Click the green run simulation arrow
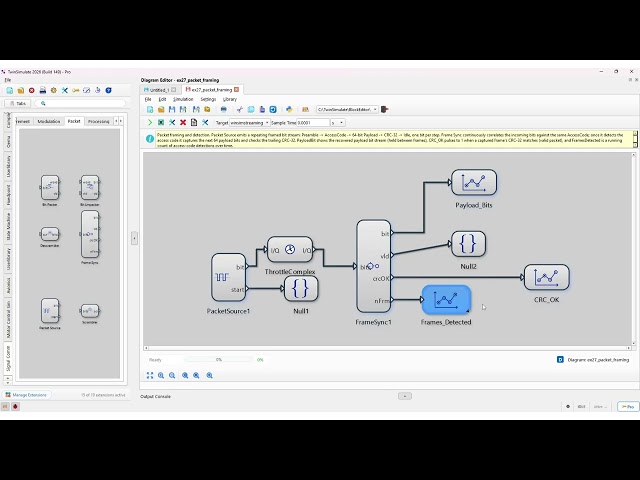The height and width of the screenshot is (480, 640). [x=150, y=122]
